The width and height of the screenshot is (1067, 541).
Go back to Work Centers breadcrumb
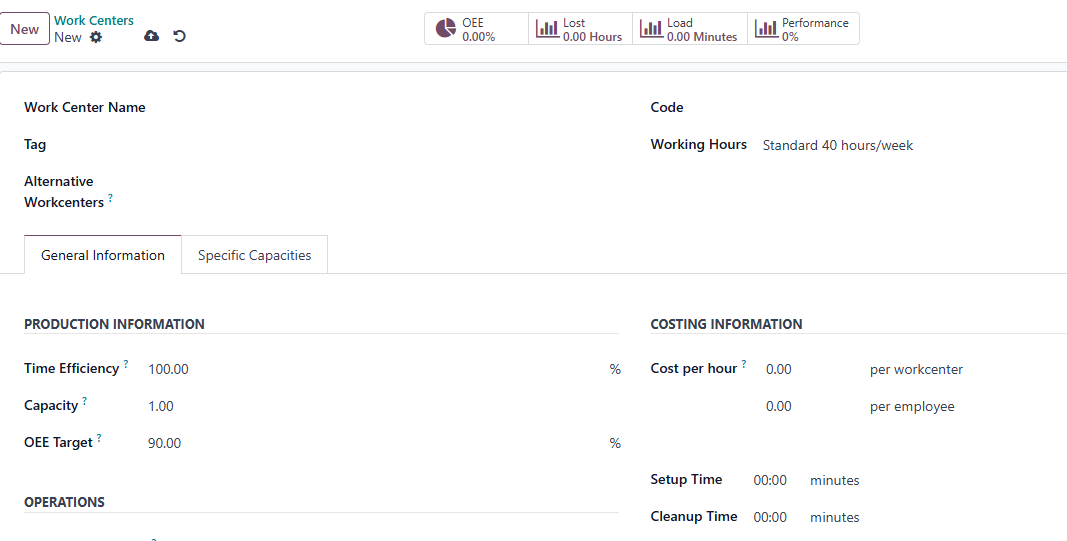pyautogui.click(x=94, y=20)
